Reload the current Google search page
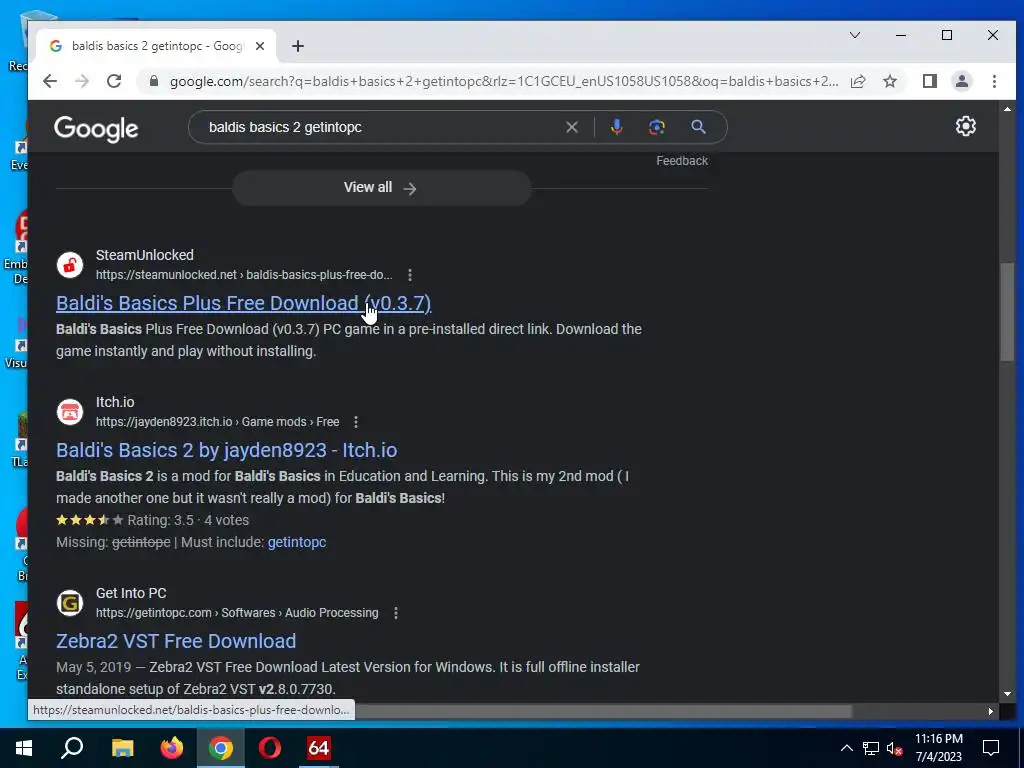1024x768 pixels. pos(114,81)
